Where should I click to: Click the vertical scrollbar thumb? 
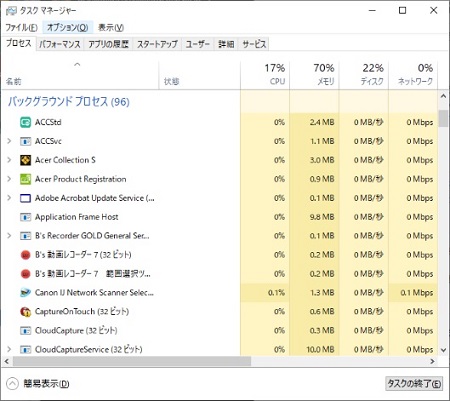(443, 119)
